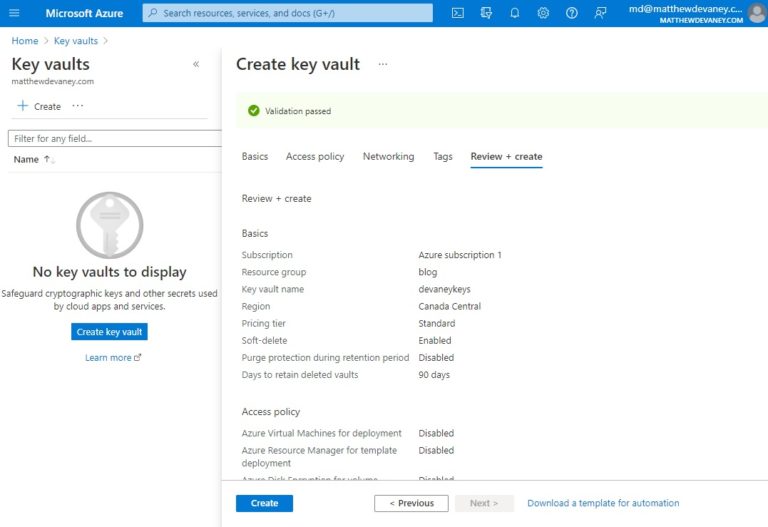Switch to the Access policy tab
Image resolution: width=768 pixels, height=527 pixels.
(315, 157)
